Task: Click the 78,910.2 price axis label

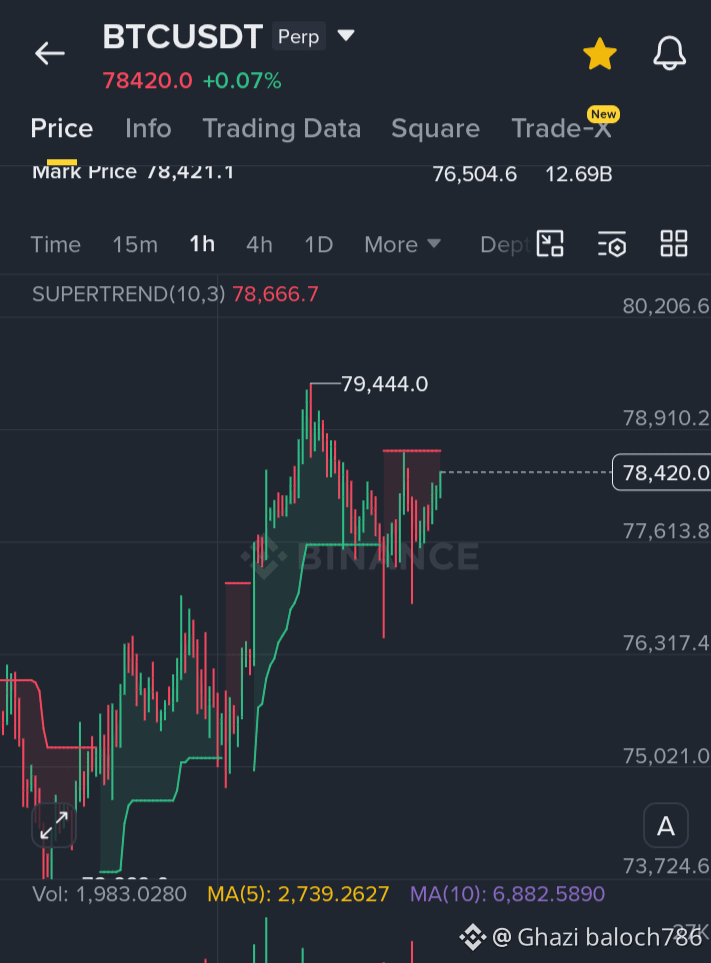Action: pyautogui.click(x=666, y=418)
